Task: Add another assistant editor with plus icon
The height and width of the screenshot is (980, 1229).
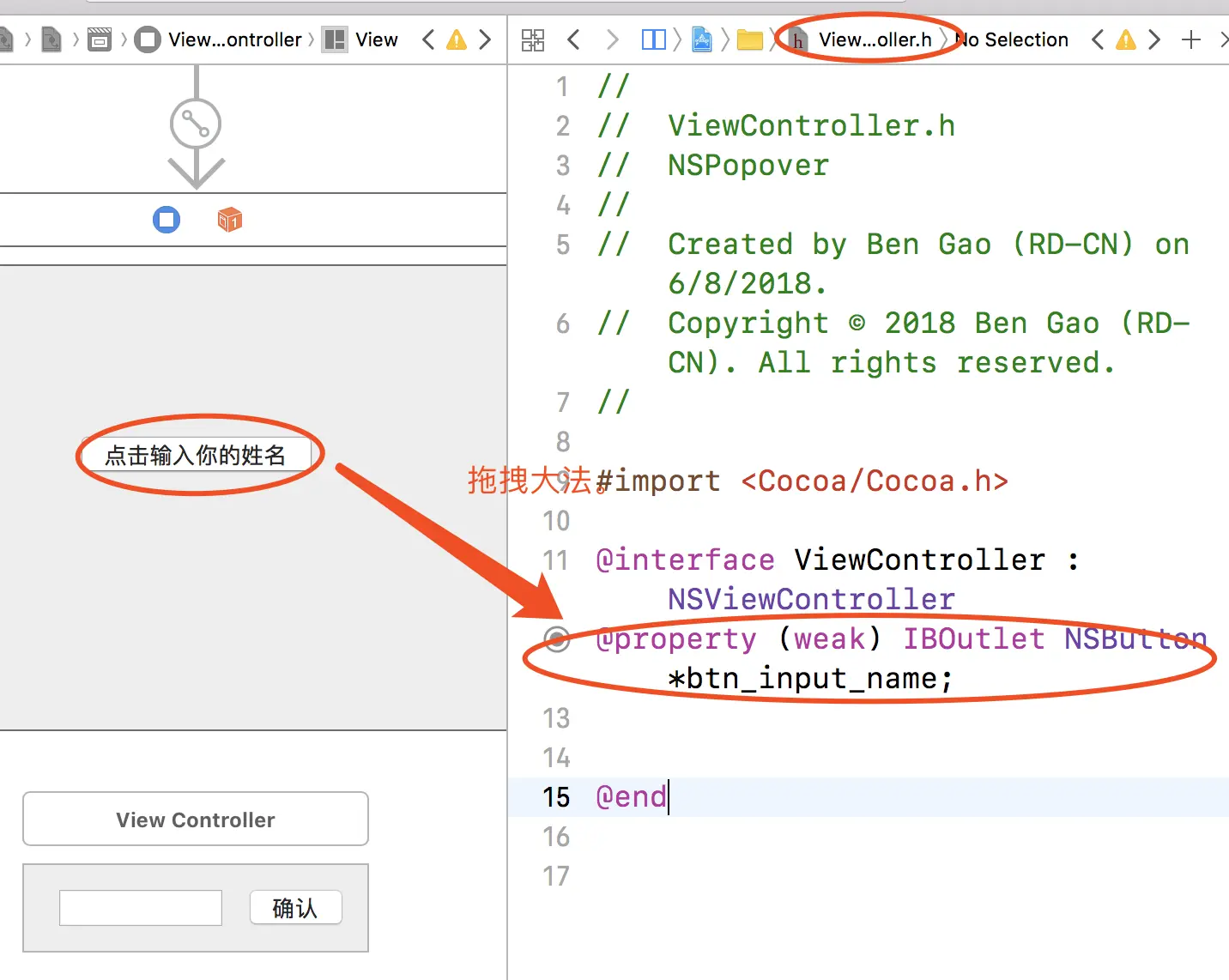Action: click(1191, 39)
